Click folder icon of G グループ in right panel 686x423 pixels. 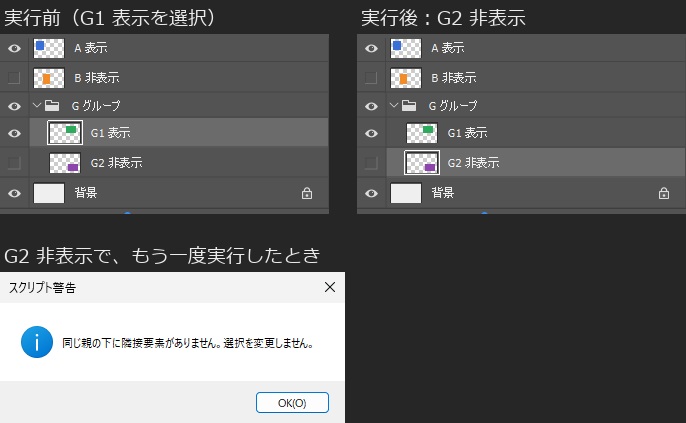pyautogui.click(x=409, y=105)
